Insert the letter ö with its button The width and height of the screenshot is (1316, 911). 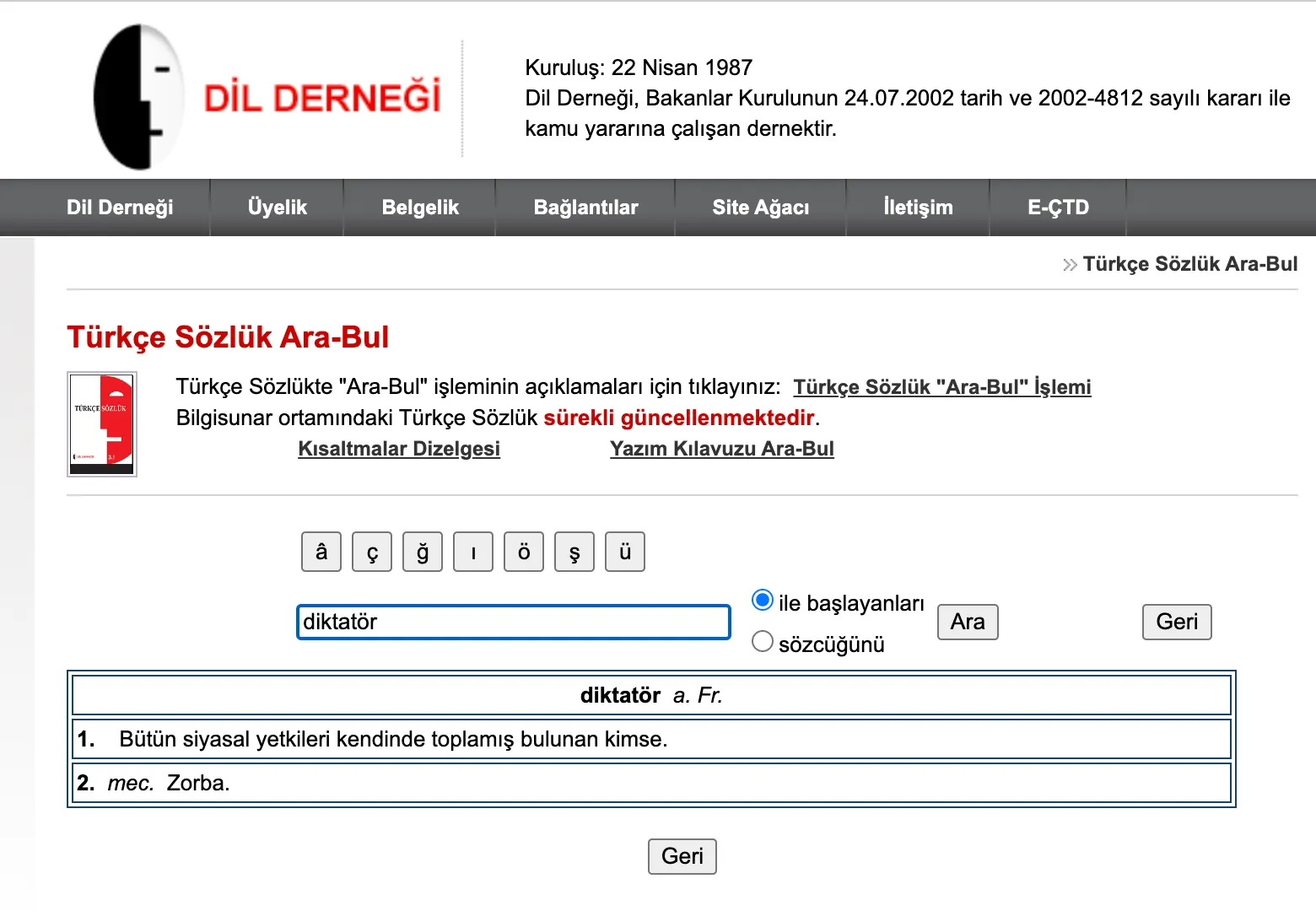[524, 552]
